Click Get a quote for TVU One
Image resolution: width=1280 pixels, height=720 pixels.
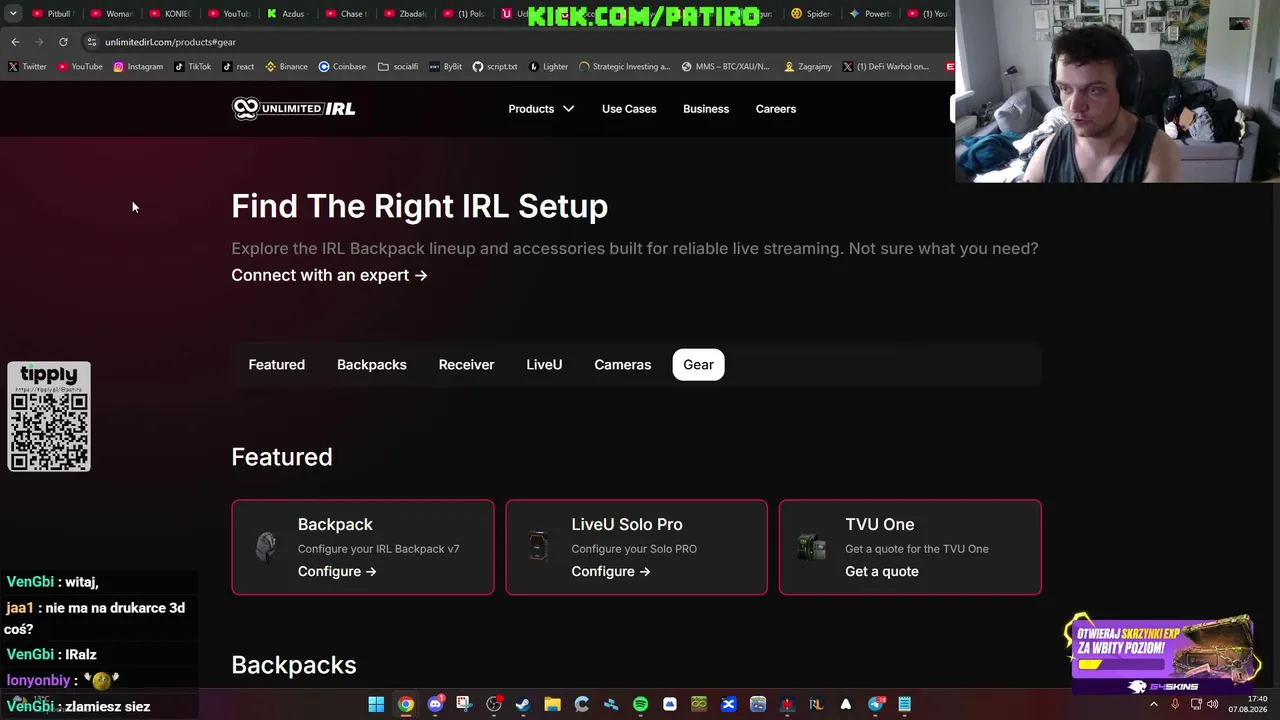882,571
